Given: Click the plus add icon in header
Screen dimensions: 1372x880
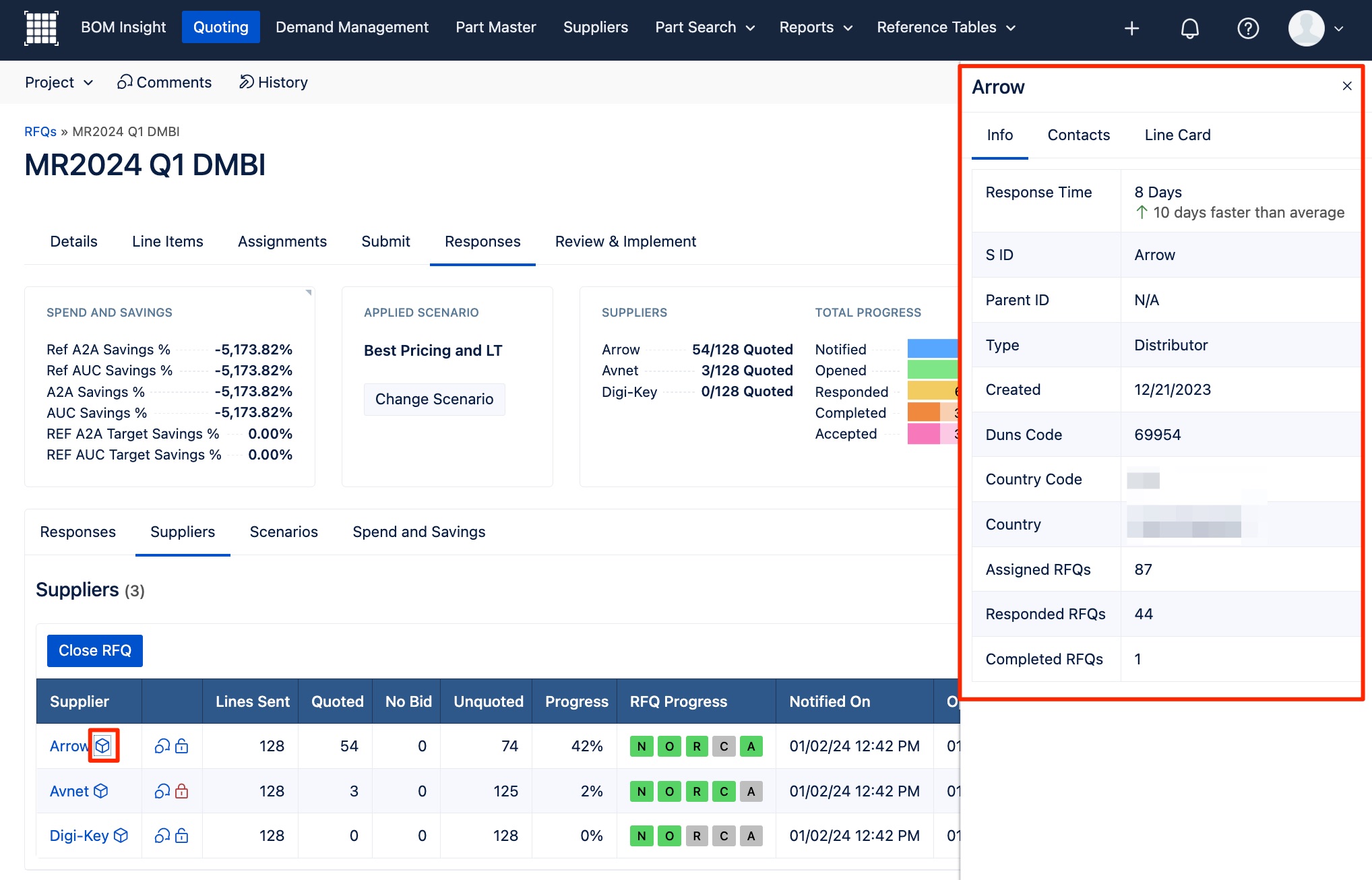Looking at the screenshot, I should 1131,28.
